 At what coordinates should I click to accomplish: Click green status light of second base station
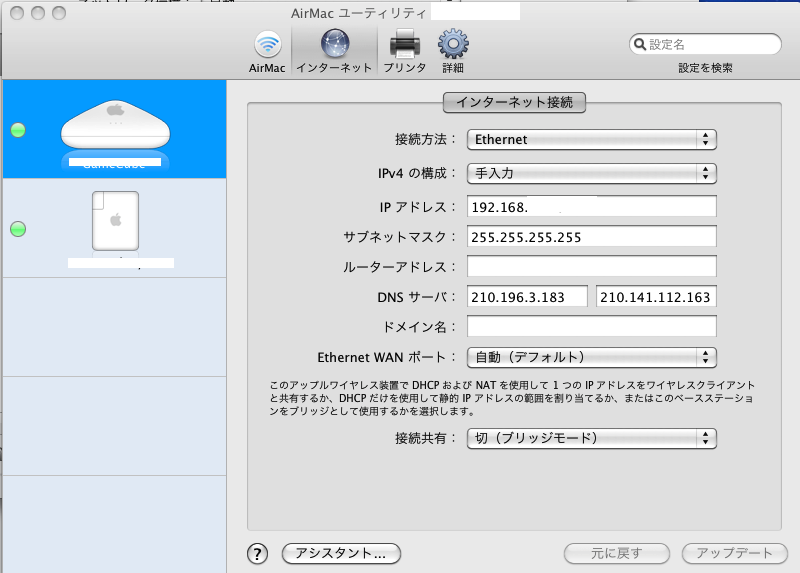point(18,229)
